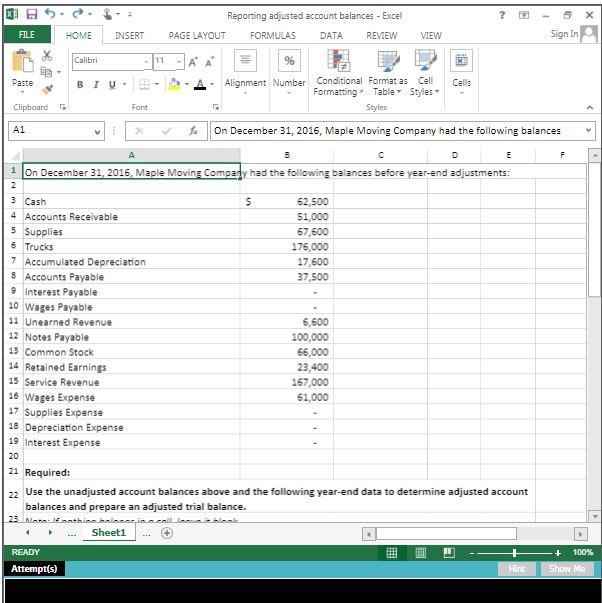
Task: Switch to the REVIEW tab
Action: tap(382, 35)
